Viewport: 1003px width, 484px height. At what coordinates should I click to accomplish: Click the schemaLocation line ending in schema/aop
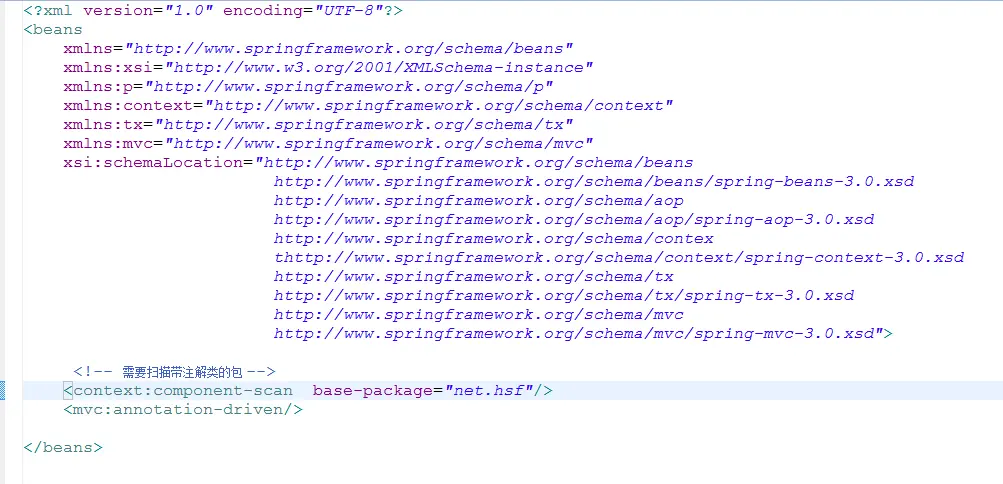click(478, 201)
